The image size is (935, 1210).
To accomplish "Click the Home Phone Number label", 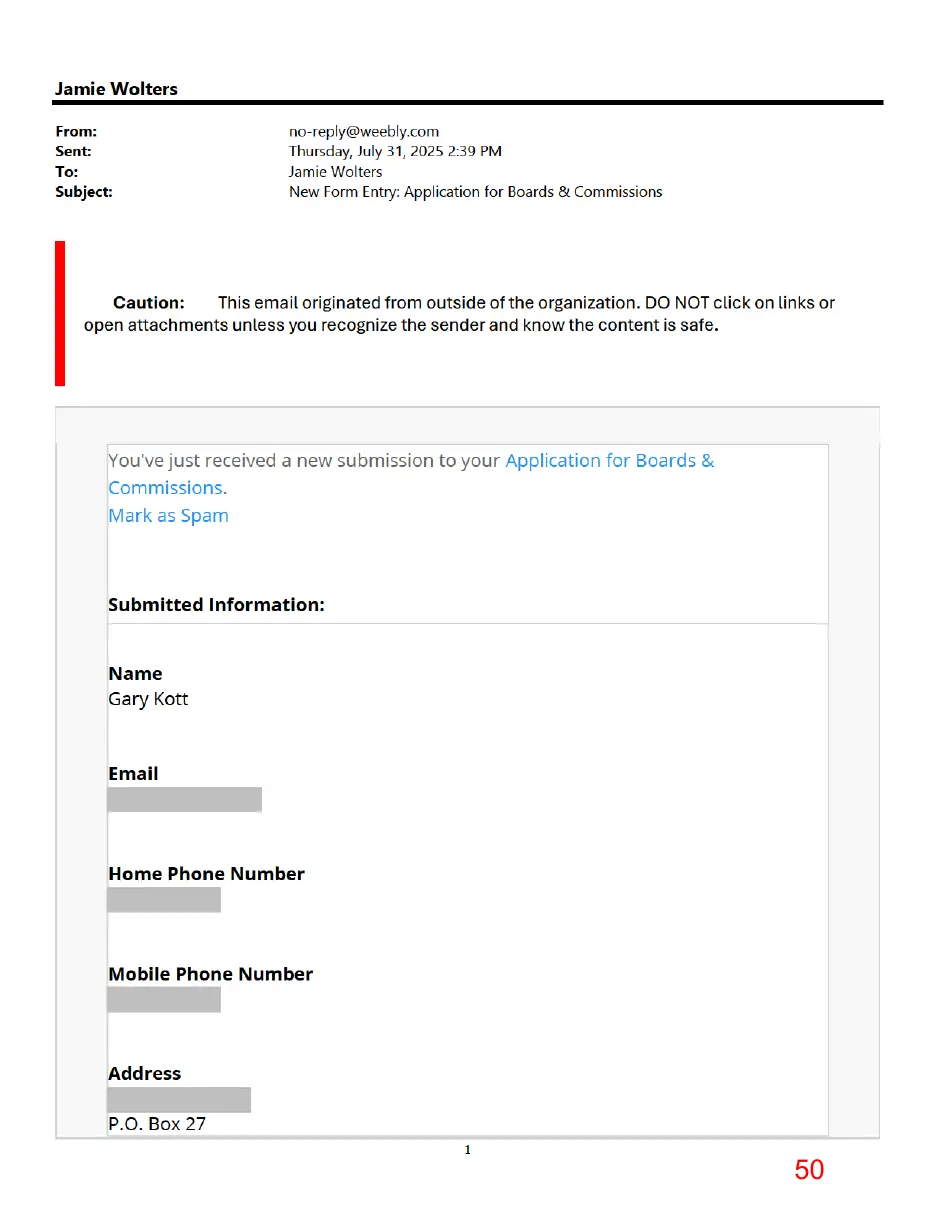I will click(206, 874).
